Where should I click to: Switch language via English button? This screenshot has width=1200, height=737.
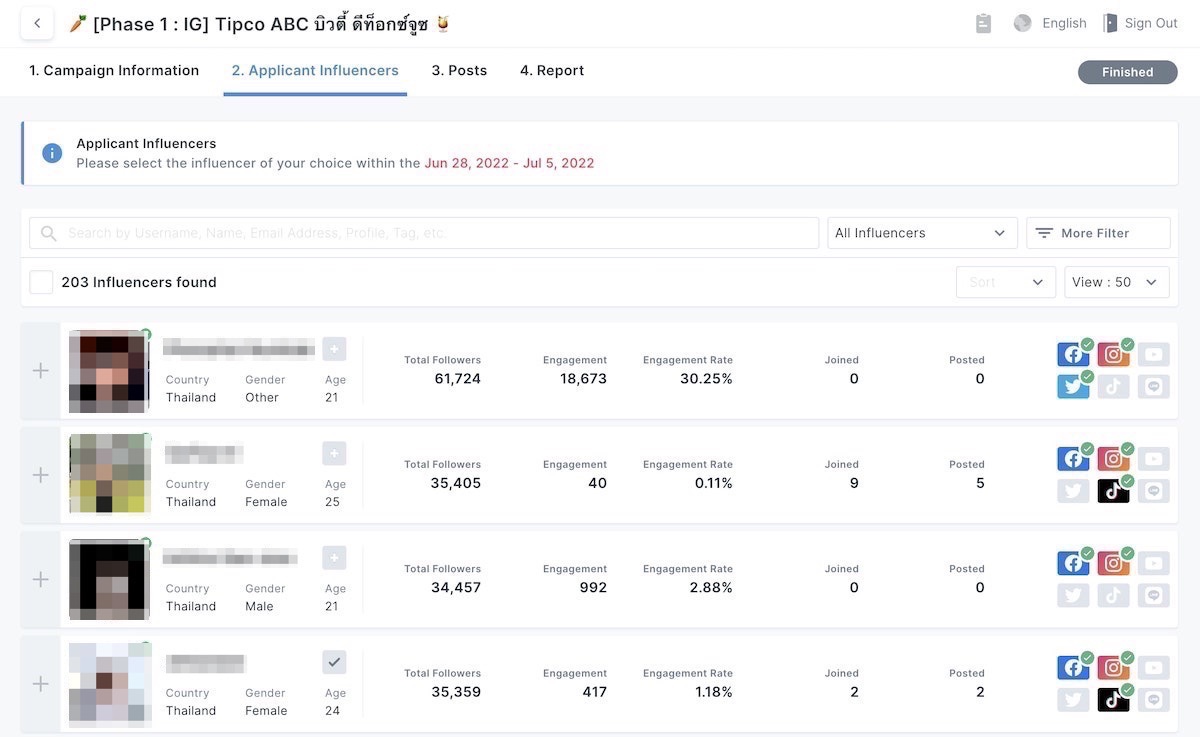click(x=1051, y=23)
